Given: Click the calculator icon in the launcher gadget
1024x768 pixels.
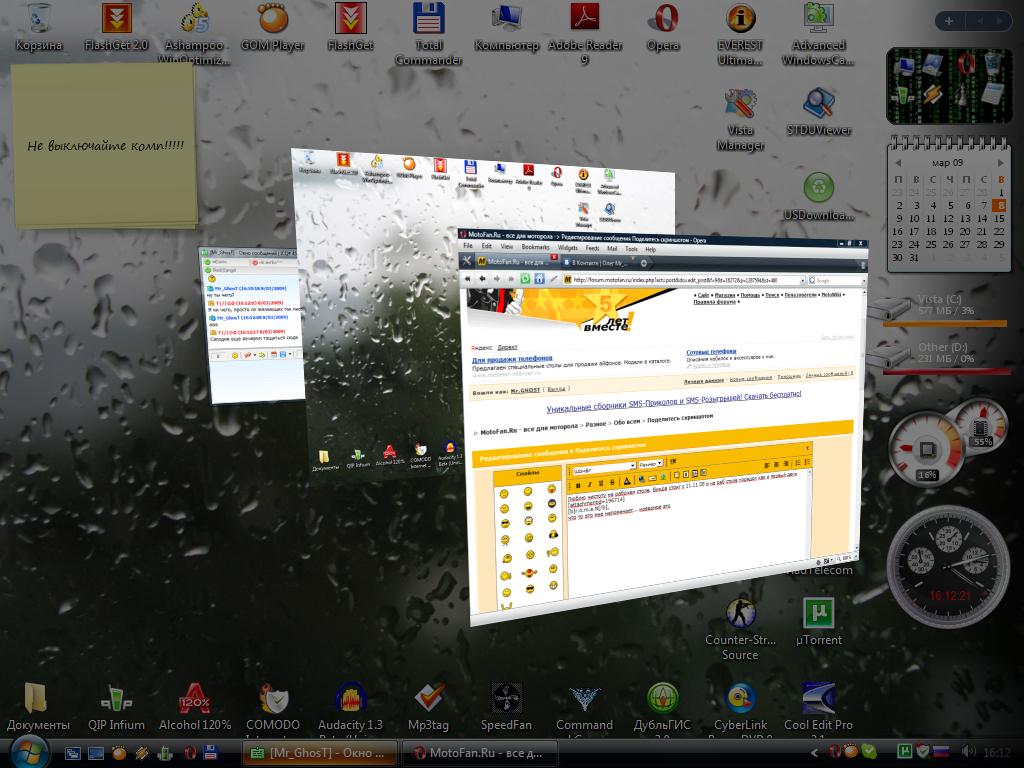Looking at the screenshot, I should point(993,91).
